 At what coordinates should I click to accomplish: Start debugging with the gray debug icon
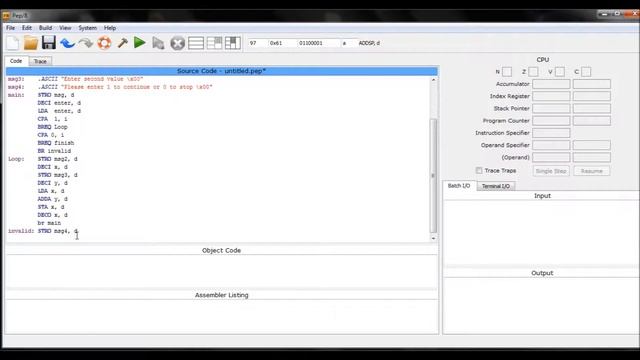pyautogui.click(x=158, y=43)
